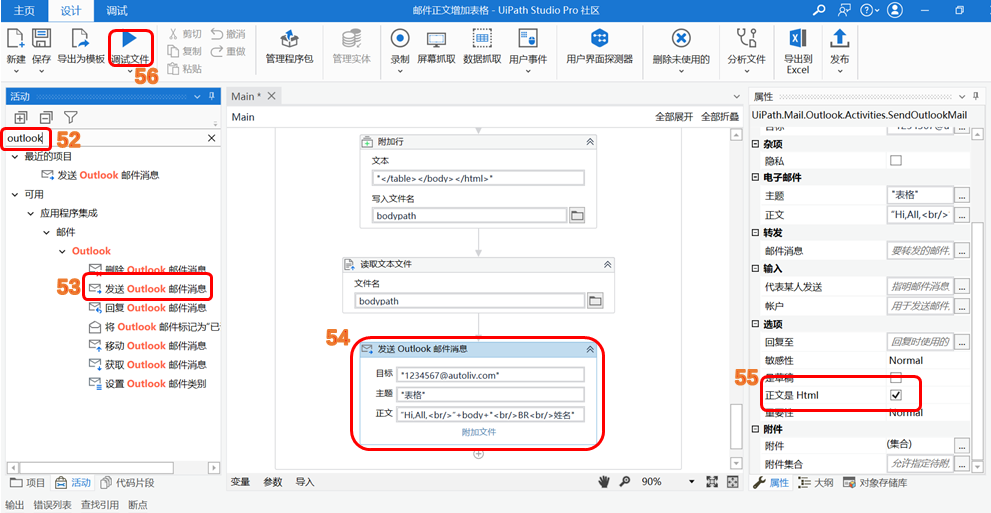Open the Snippets (代码片段) tab

click(x=128, y=483)
